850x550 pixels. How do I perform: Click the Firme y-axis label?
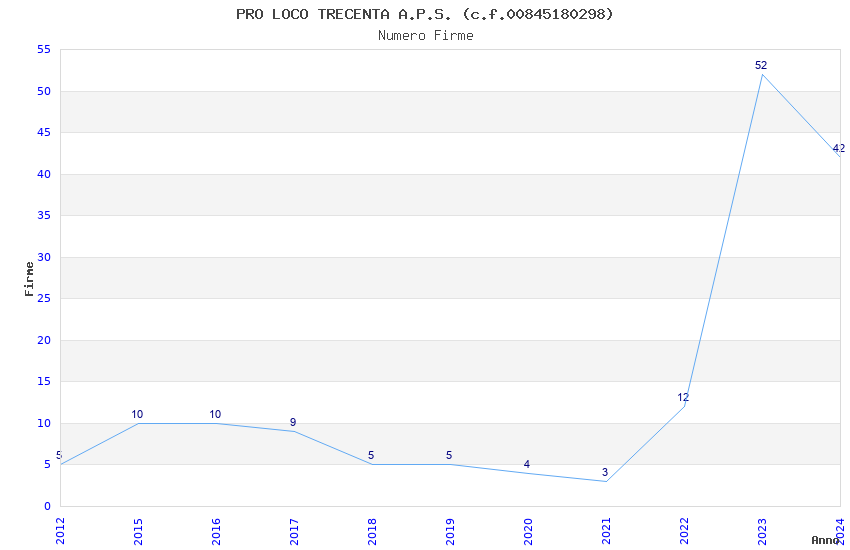point(29,279)
